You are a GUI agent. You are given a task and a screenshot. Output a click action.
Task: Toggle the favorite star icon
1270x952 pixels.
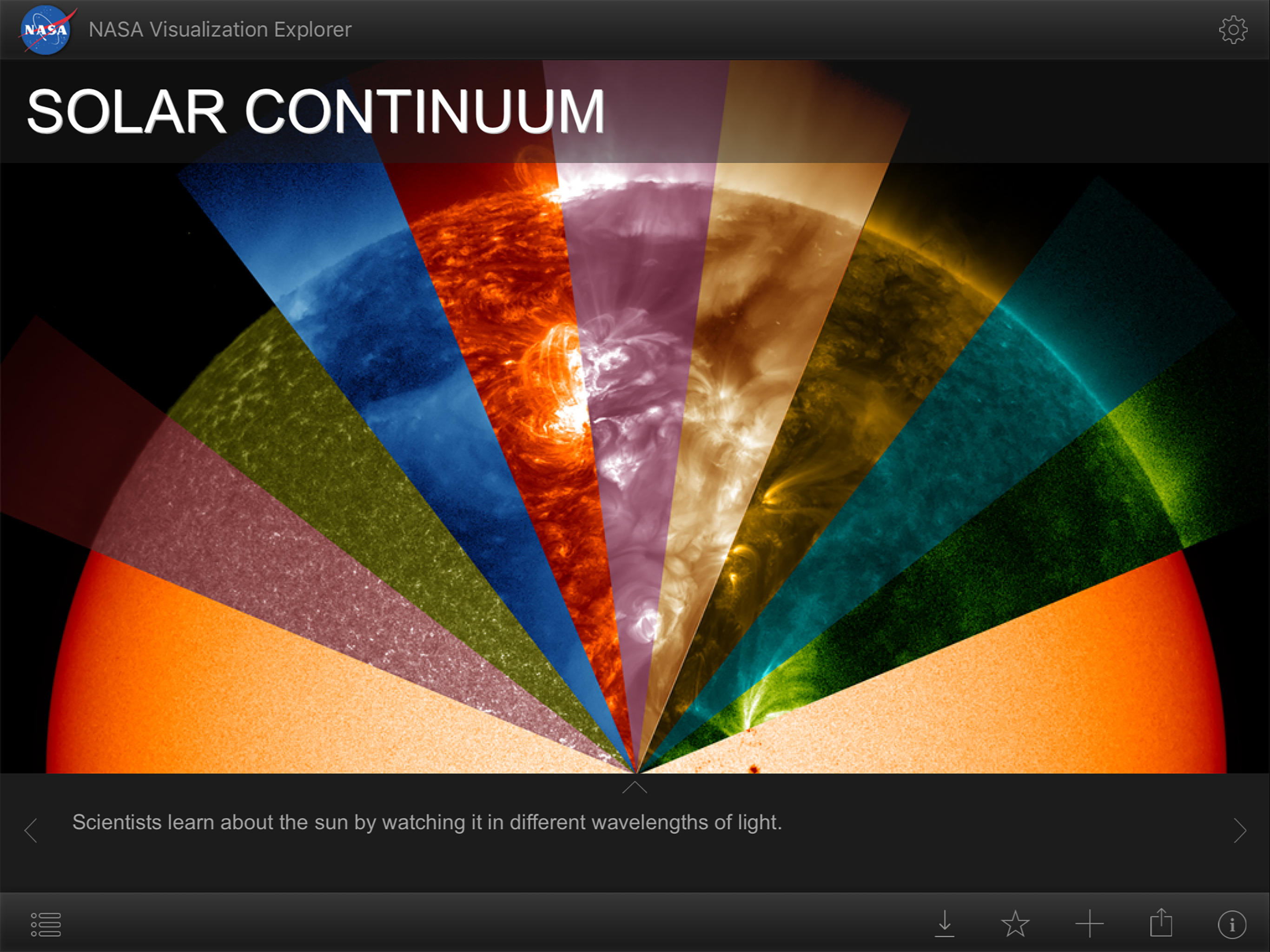coord(1015,924)
